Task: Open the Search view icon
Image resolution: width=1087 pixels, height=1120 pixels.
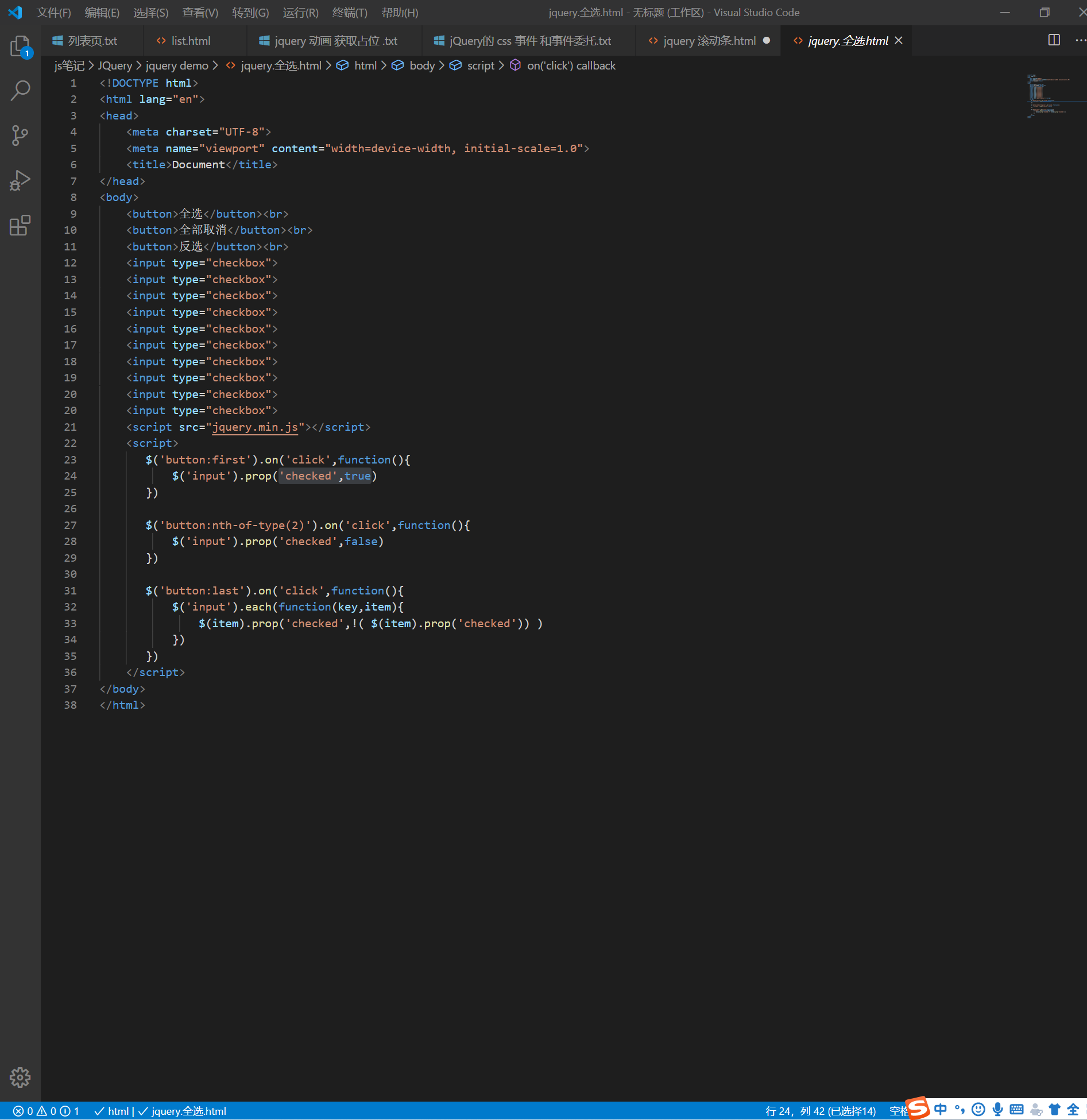Action: pos(20,90)
